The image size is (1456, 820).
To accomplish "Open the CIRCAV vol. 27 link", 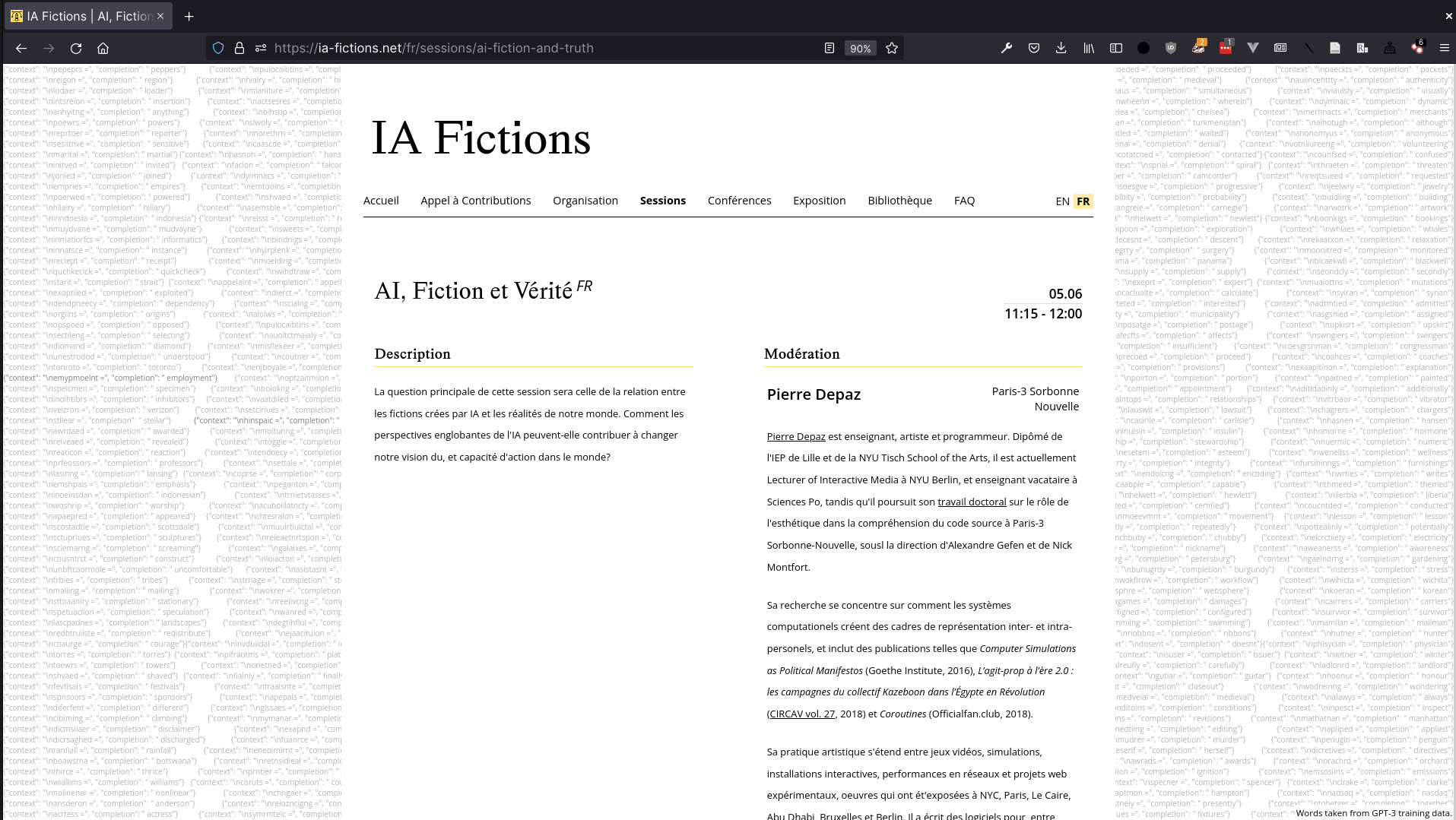I will (802, 714).
